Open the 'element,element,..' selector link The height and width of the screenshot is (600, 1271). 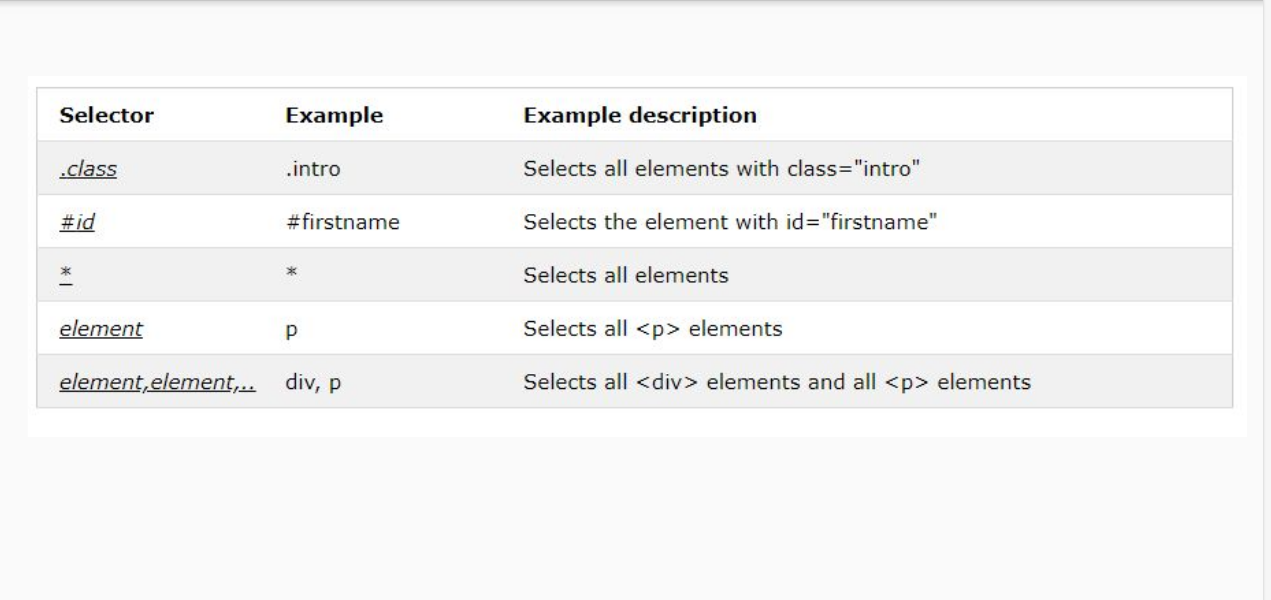coord(155,381)
